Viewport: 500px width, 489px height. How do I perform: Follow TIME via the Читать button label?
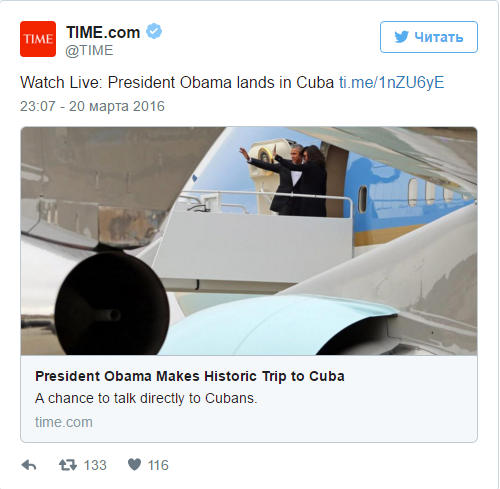[x=439, y=37]
